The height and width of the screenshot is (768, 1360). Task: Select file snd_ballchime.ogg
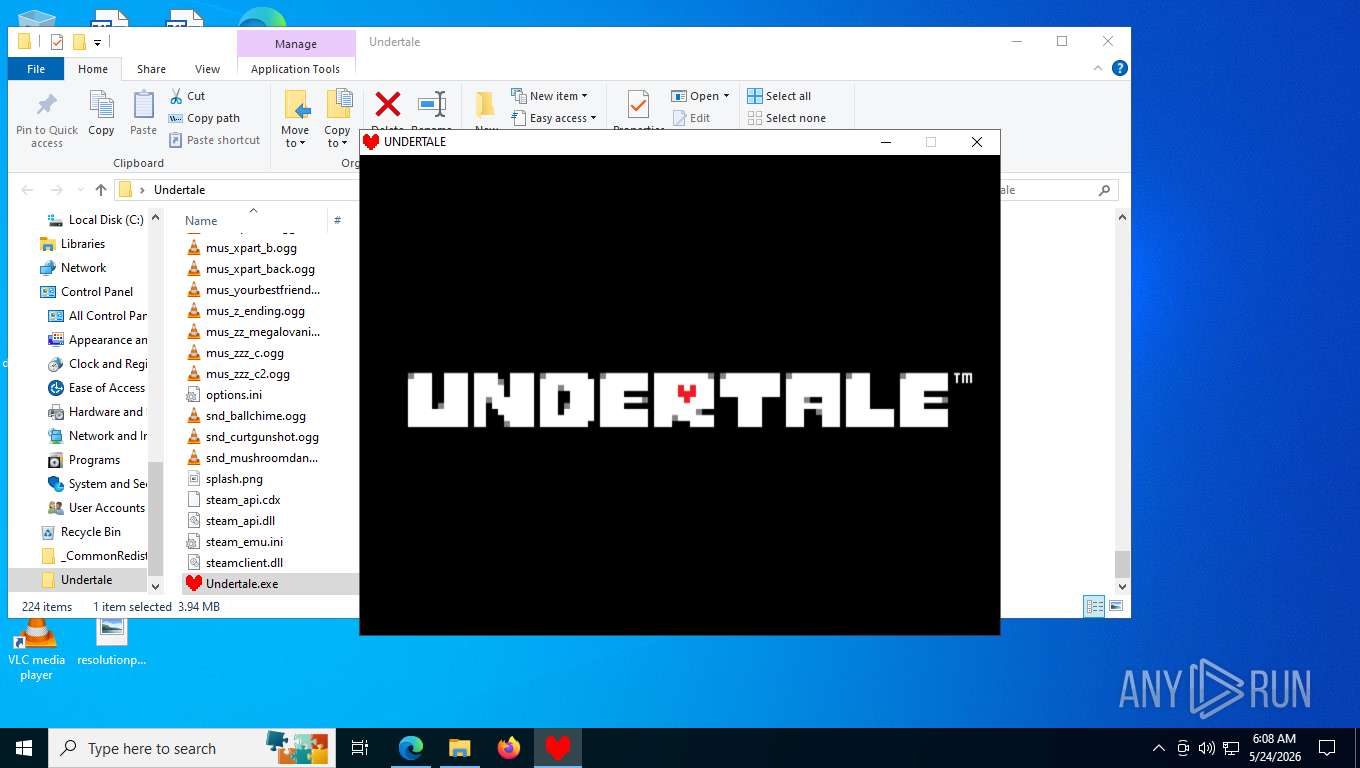[256, 416]
